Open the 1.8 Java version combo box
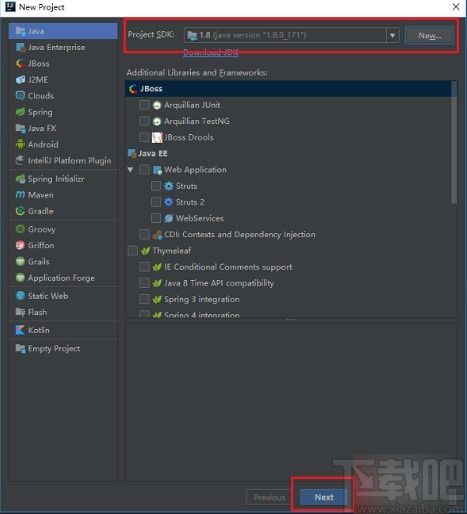Viewport: 467px width, 514px height. (291, 35)
